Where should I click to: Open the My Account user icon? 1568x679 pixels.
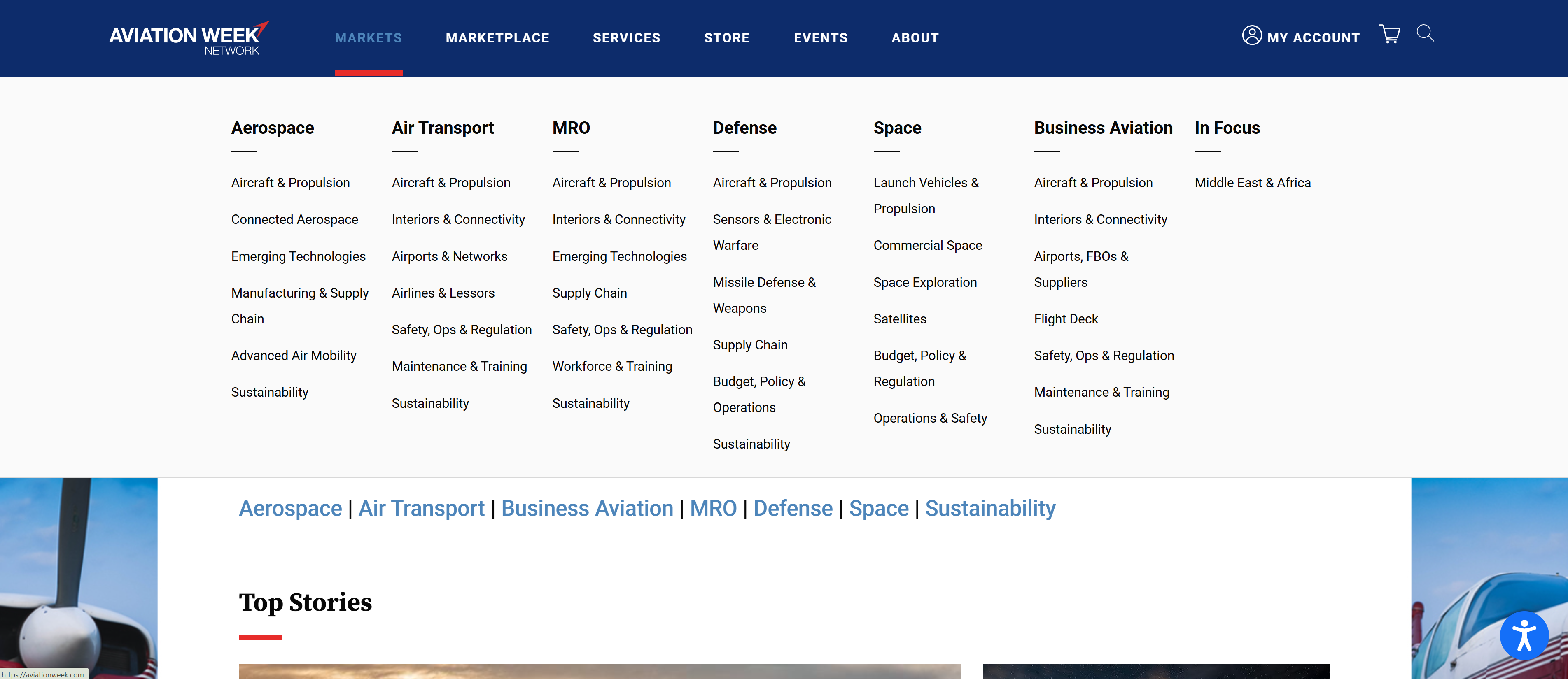[x=1251, y=35]
